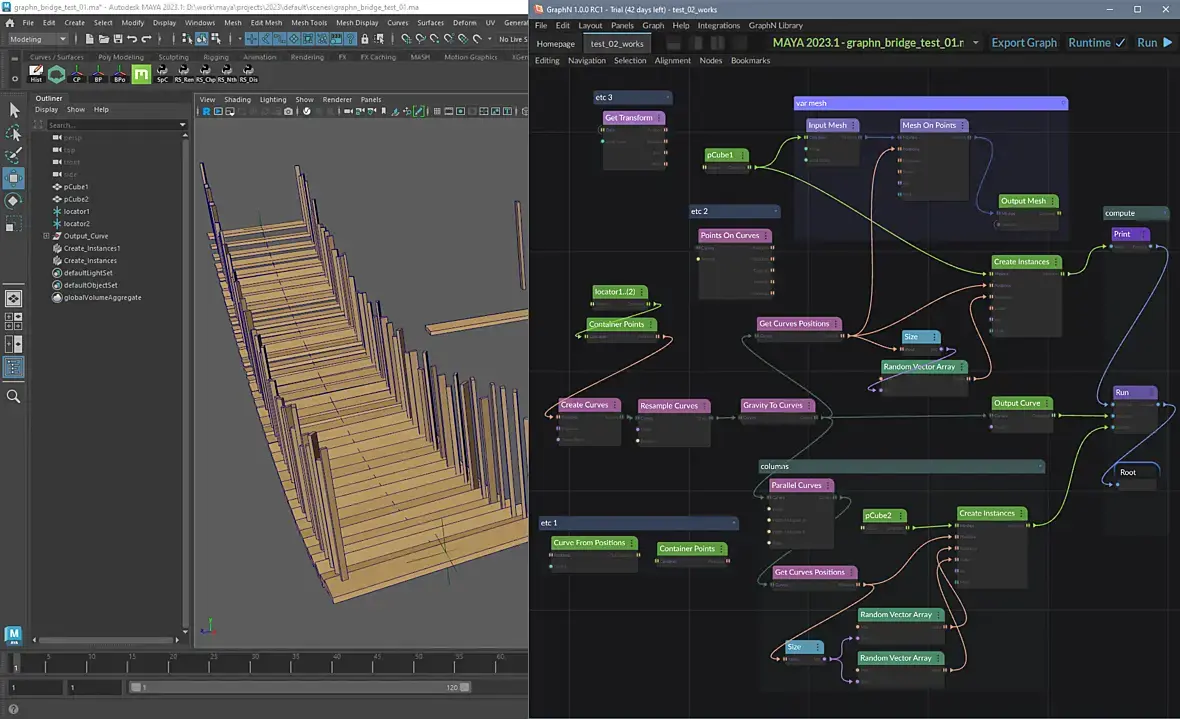1180x719 pixels.
Task: Collapse the 'etc 1' group header
Action: (734, 522)
